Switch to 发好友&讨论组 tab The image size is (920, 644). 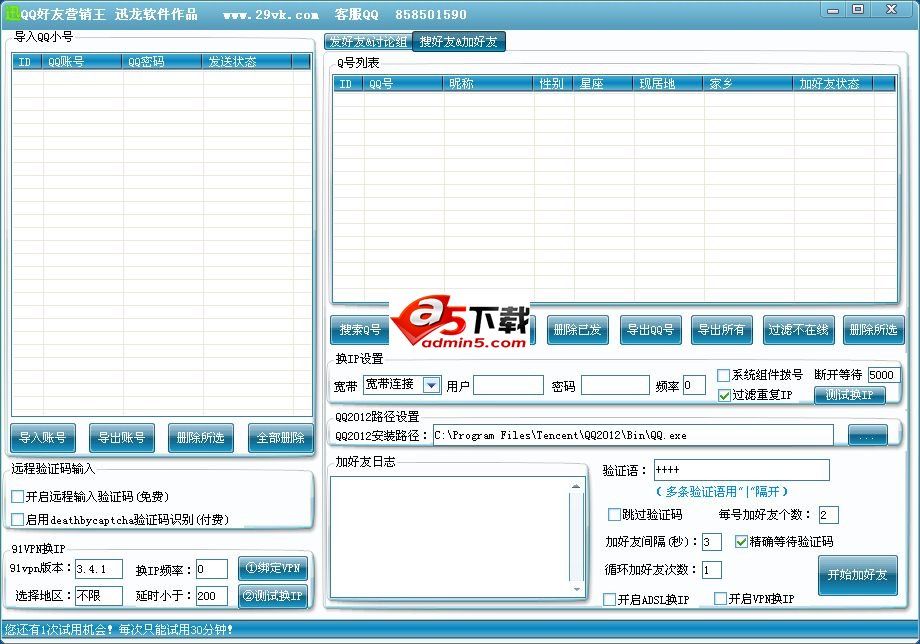(x=368, y=42)
